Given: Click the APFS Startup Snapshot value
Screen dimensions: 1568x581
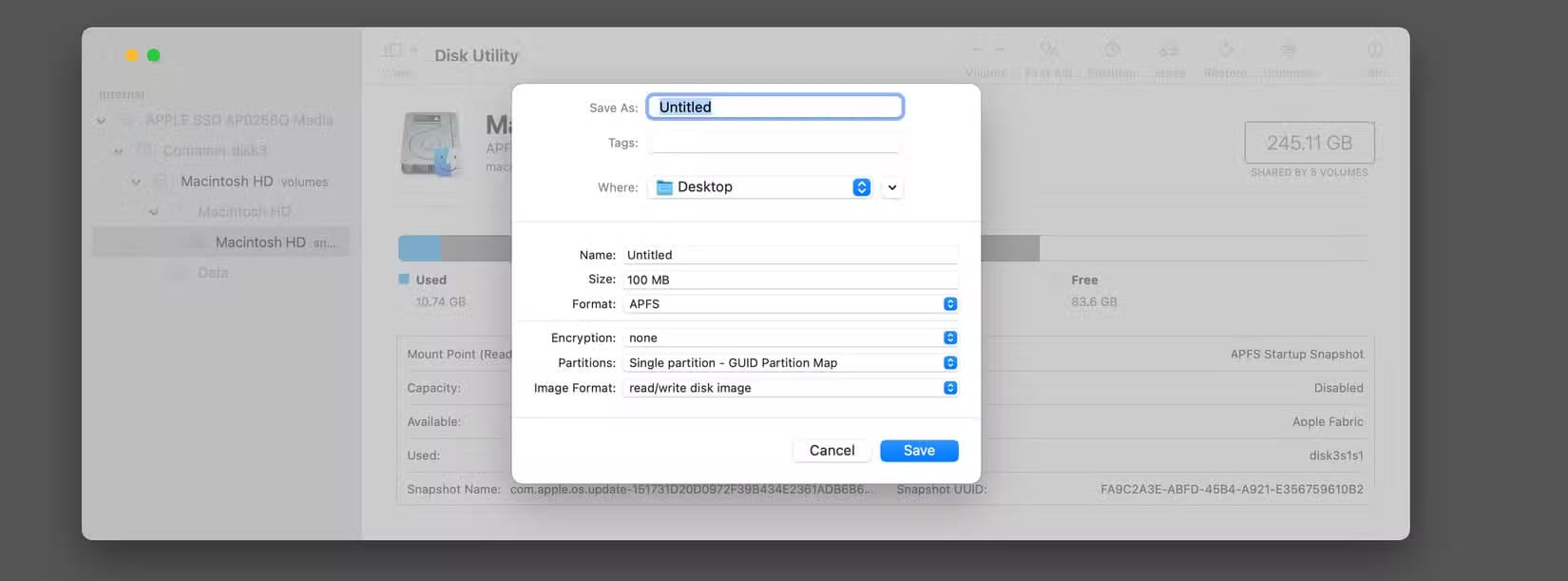Looking at the screenshot, I should [x=1296, y=354].
